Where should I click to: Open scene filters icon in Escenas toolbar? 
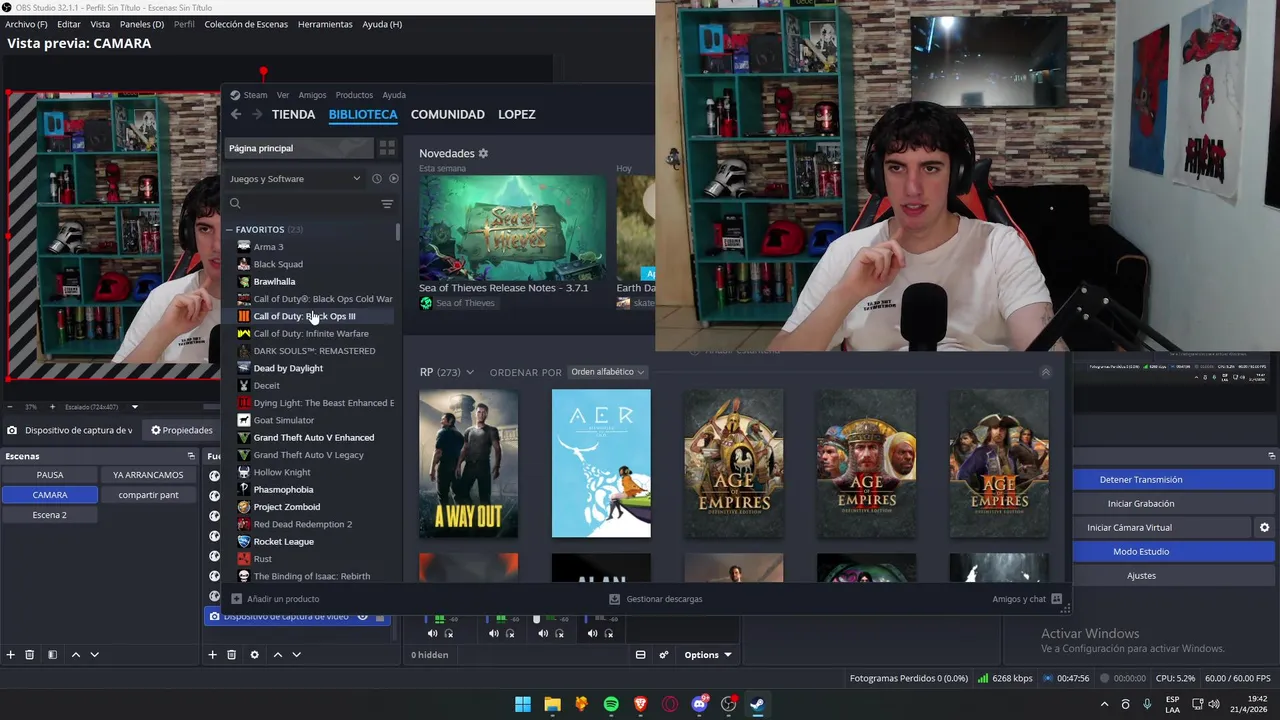(52, 655)
